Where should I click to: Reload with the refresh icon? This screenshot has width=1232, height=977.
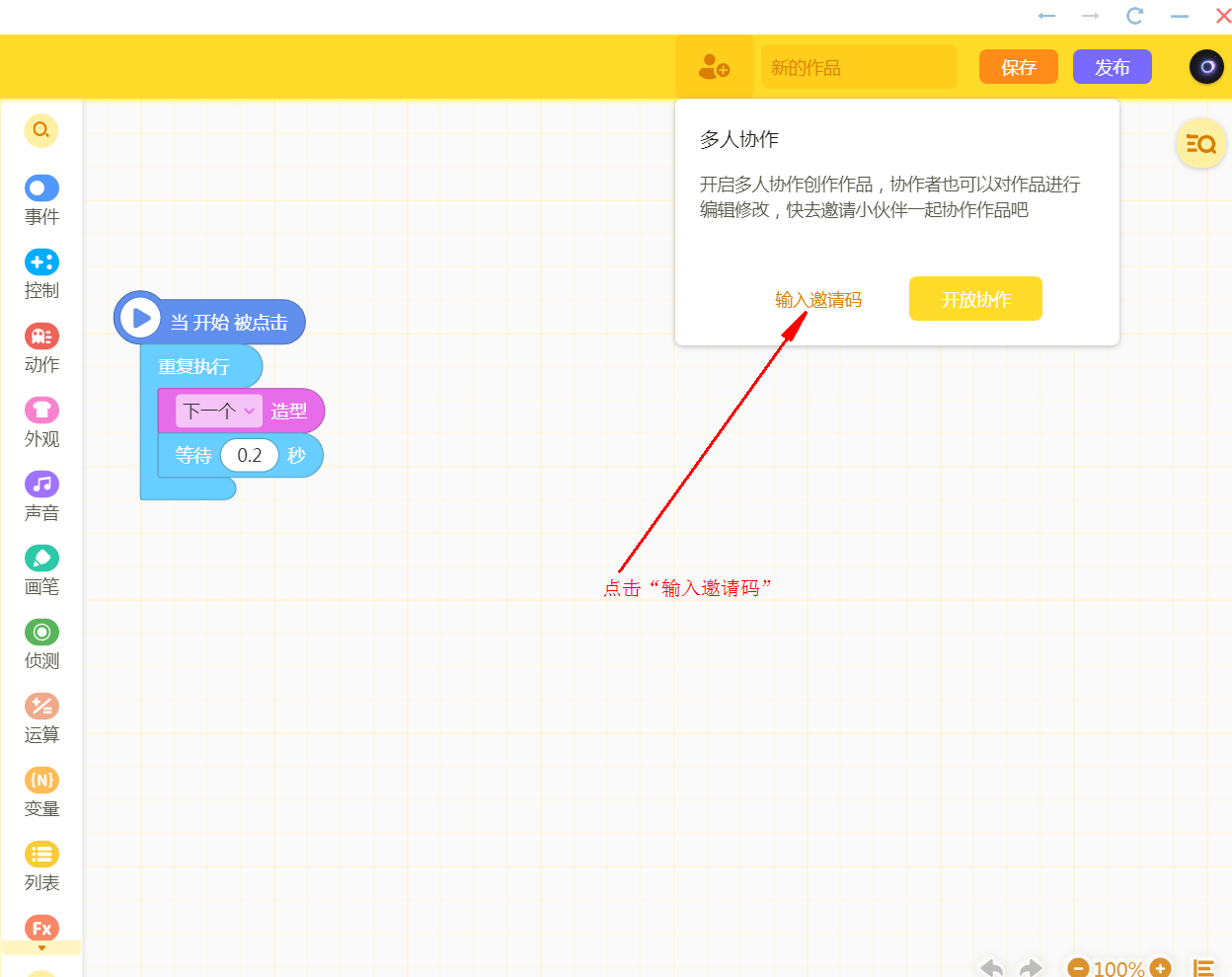[x=1134, y=16]
